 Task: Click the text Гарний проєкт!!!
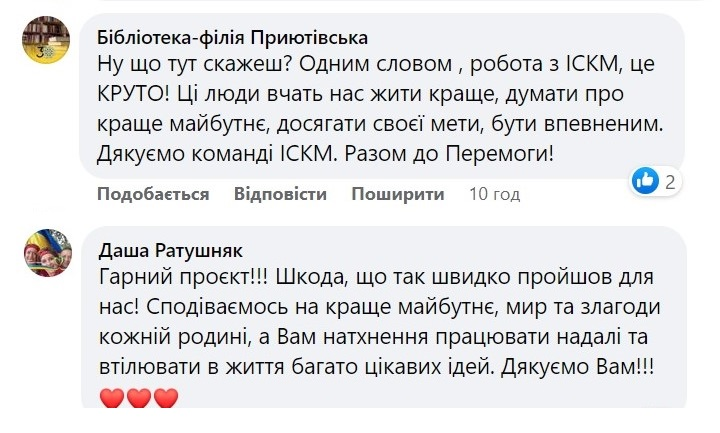click(183, 277)
